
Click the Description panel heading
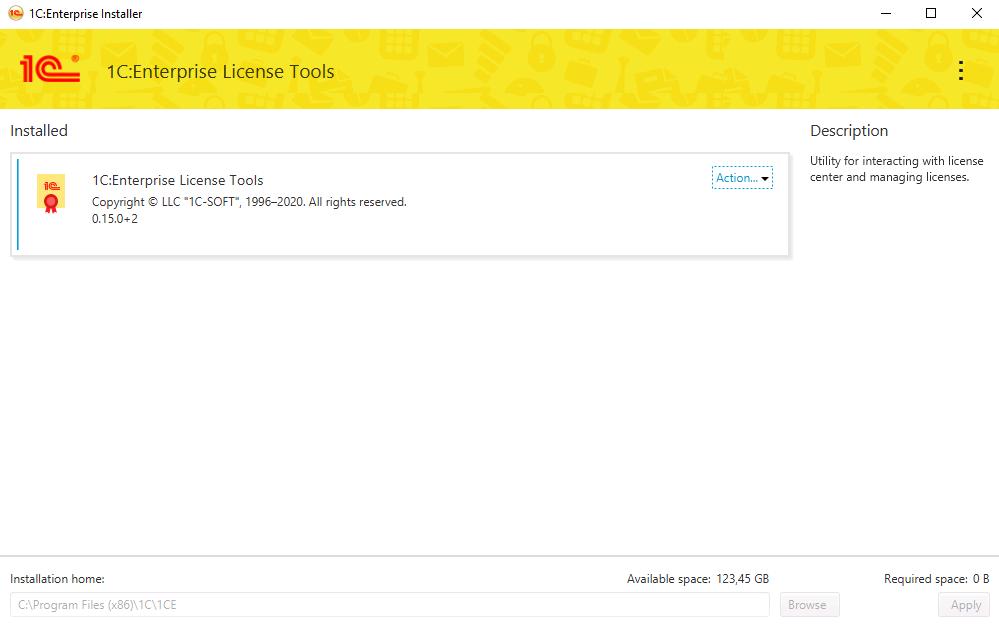coord(849,131)
